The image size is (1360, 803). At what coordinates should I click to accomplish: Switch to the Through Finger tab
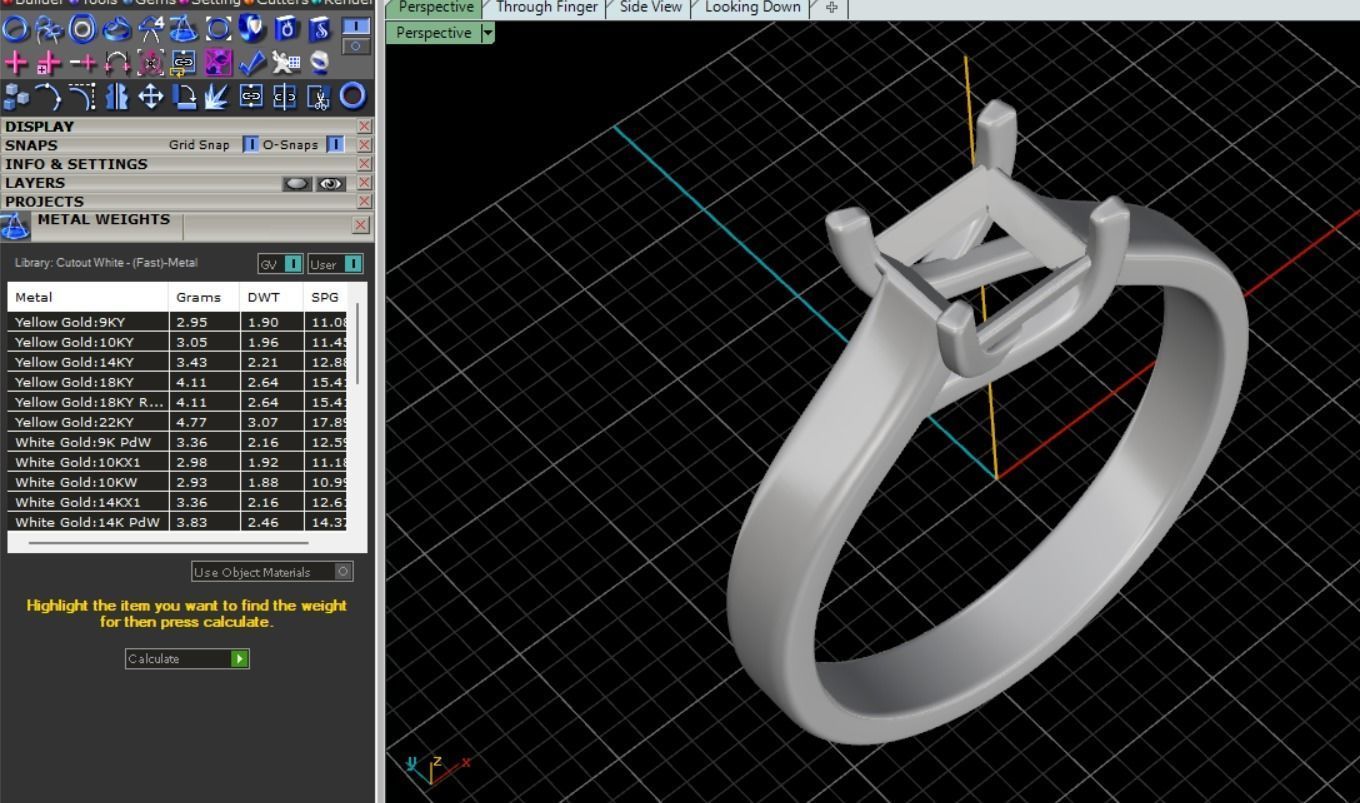point(546,8)
